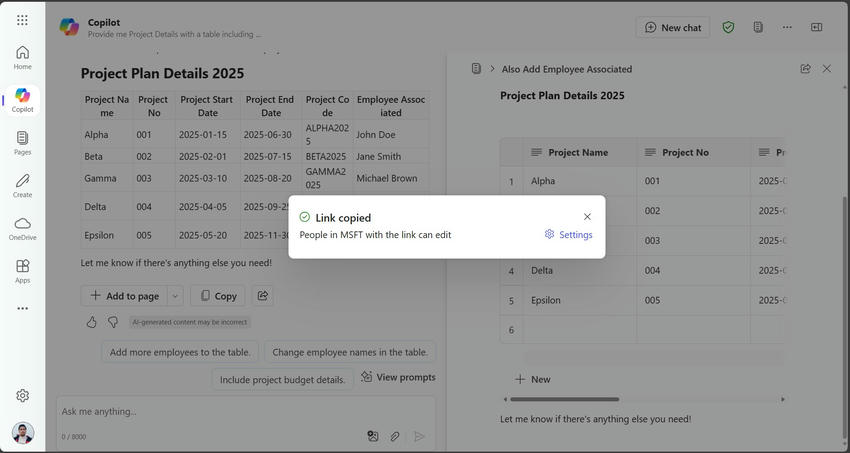Click the thumbs down feedback icon
Image resolution: width=850 pixels, height=453 pixels.
[113, 322]
